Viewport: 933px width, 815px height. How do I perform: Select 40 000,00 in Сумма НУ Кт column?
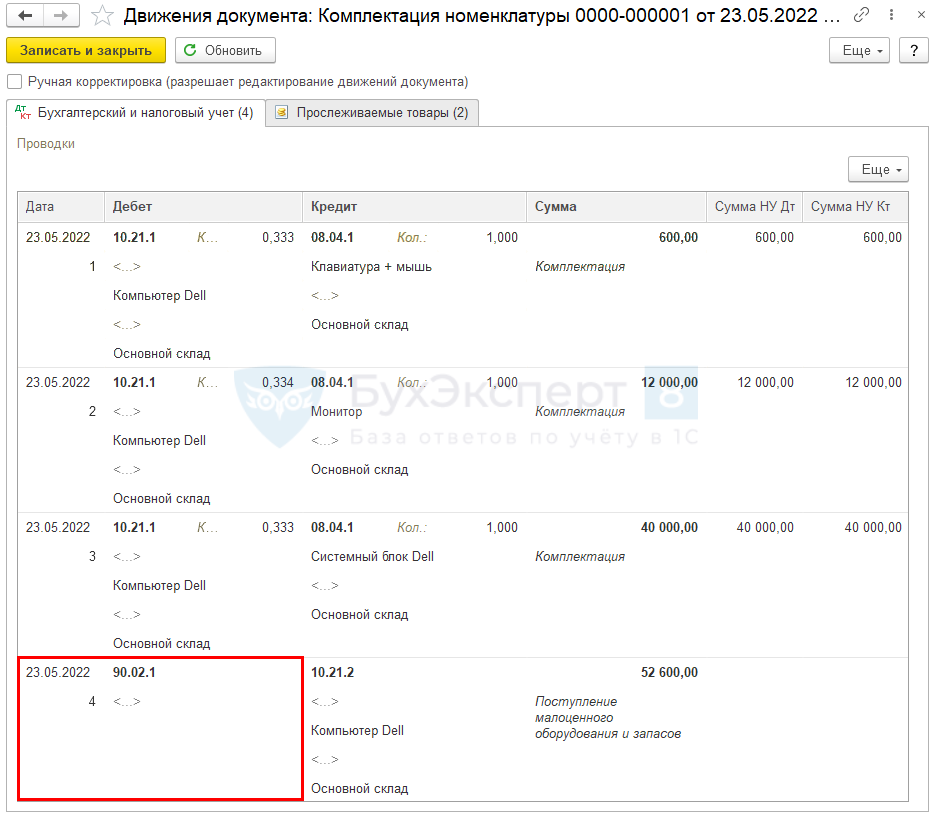(873, 528)
